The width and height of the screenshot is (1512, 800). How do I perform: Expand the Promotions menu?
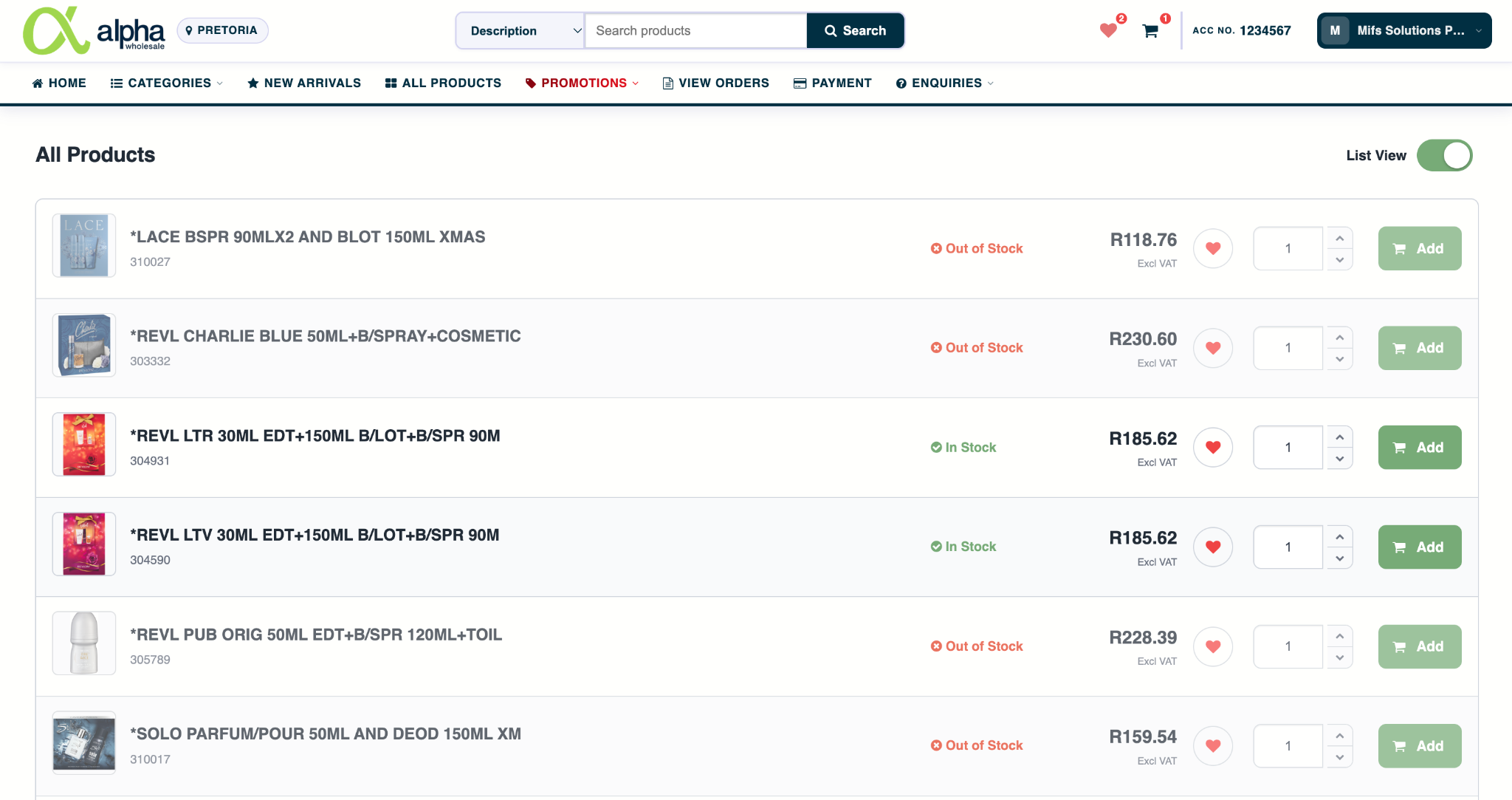(x=582, y=83)
